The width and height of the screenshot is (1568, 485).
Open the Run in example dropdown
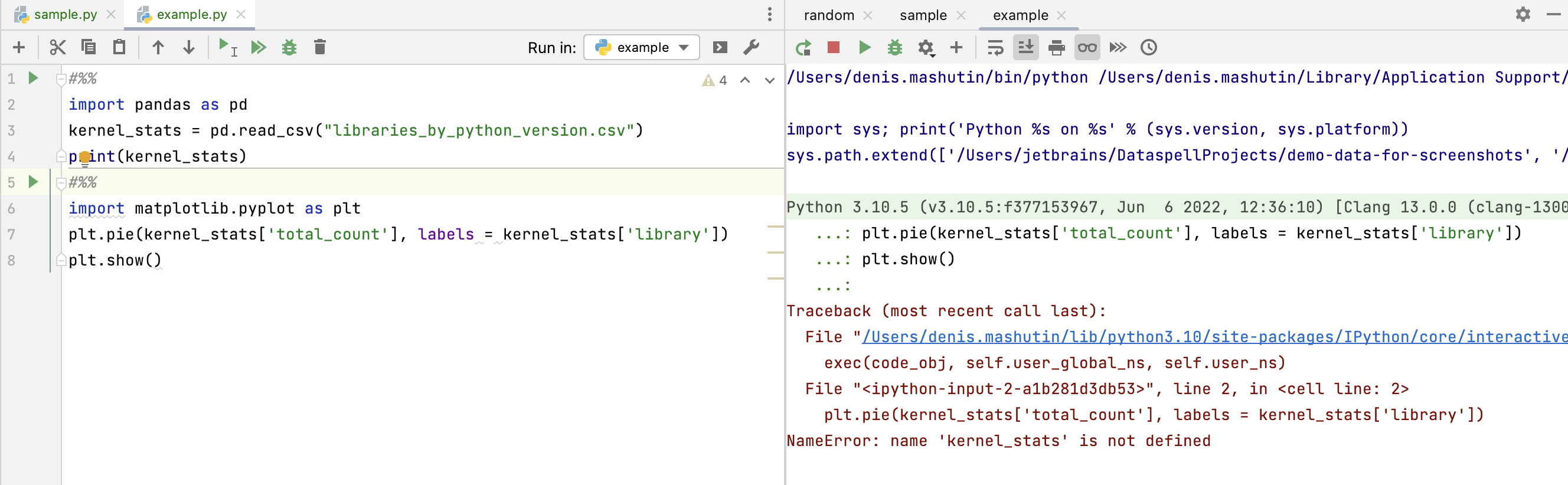point(642,47)
